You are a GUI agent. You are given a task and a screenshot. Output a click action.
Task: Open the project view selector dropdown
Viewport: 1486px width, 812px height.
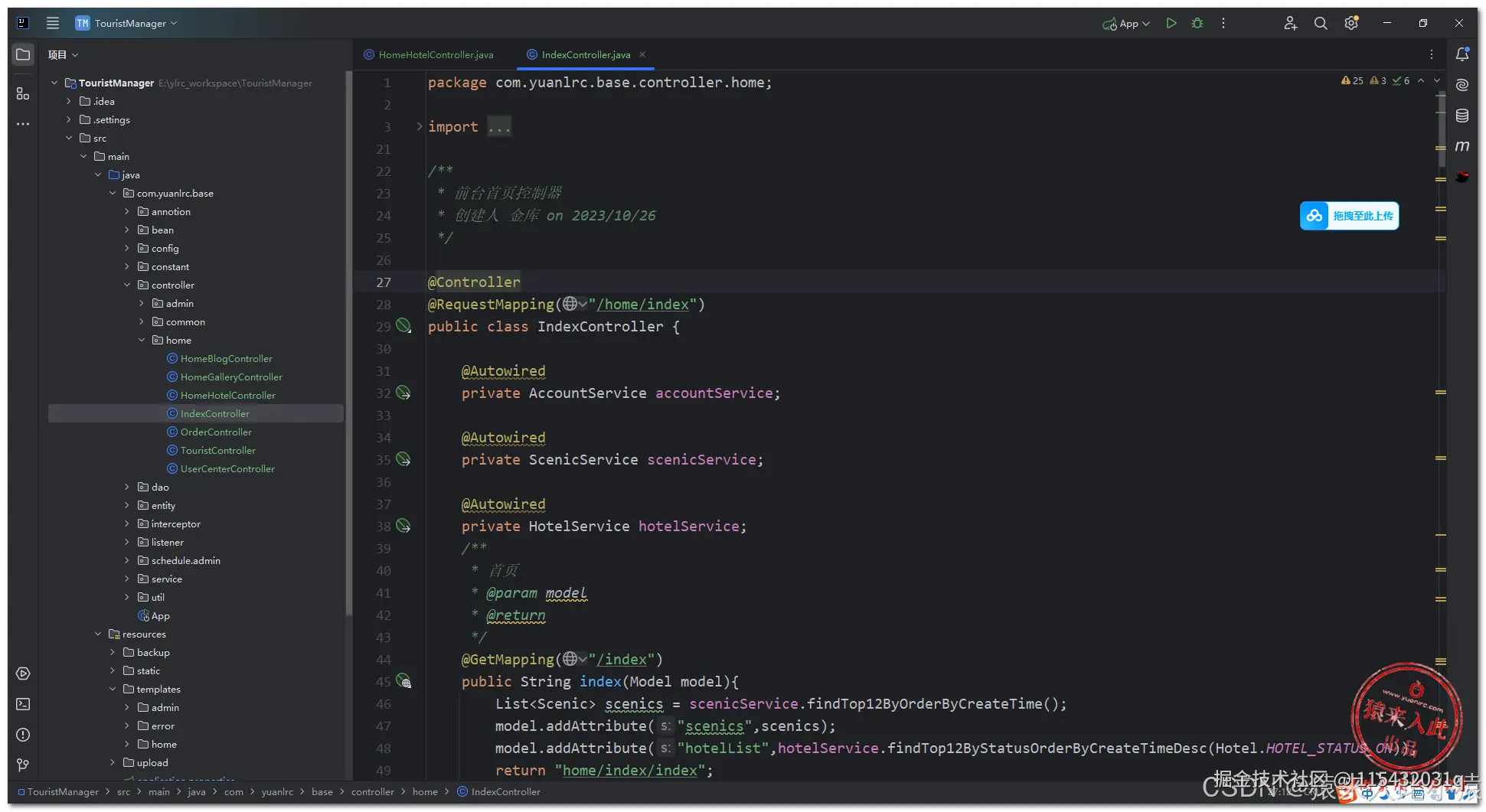(x=63, y=54)
